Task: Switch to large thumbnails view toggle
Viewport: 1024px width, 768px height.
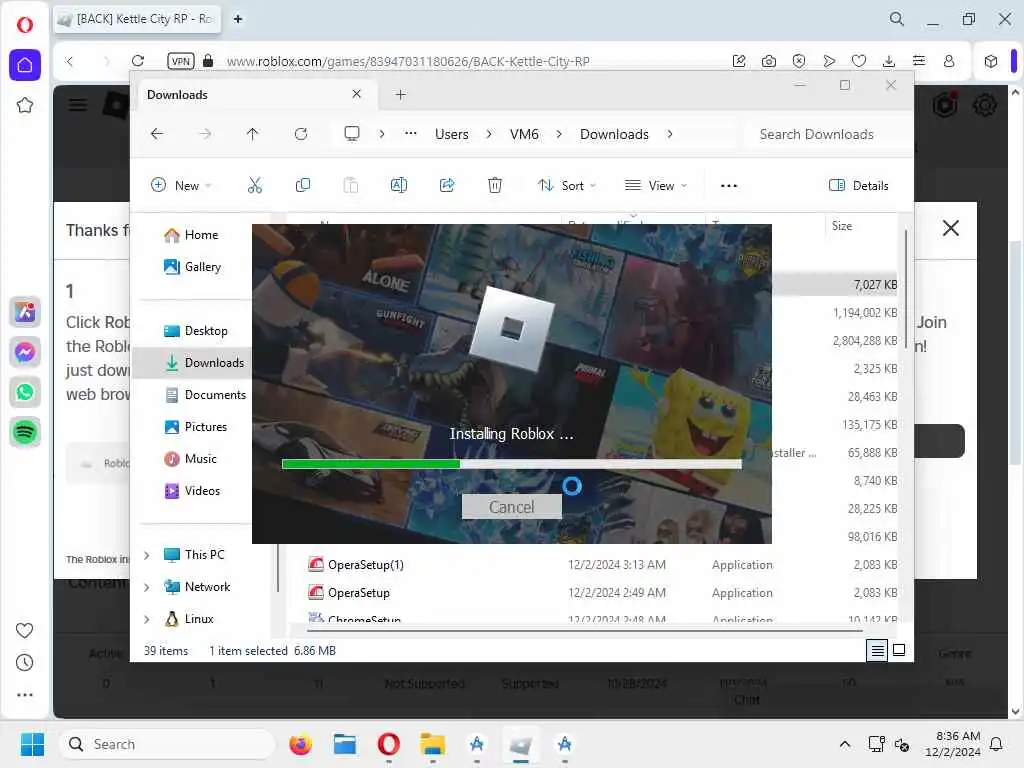Action: (899, 650)
